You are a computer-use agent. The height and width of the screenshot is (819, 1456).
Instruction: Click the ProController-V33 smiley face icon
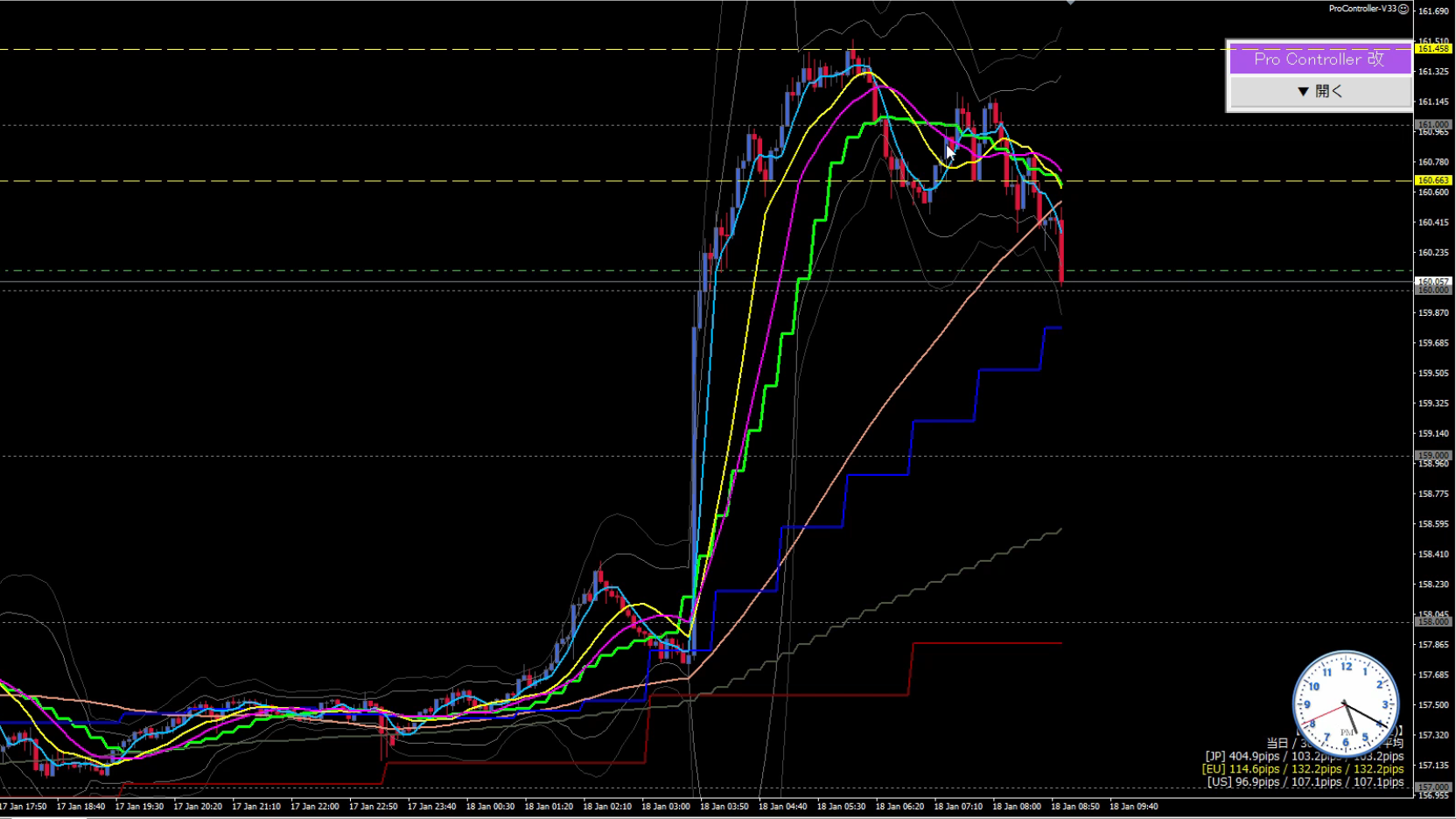click(x=1403, y=9)
